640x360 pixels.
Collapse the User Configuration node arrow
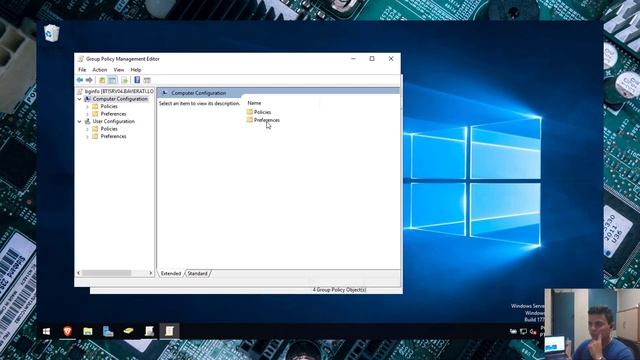tap(80, 122)
